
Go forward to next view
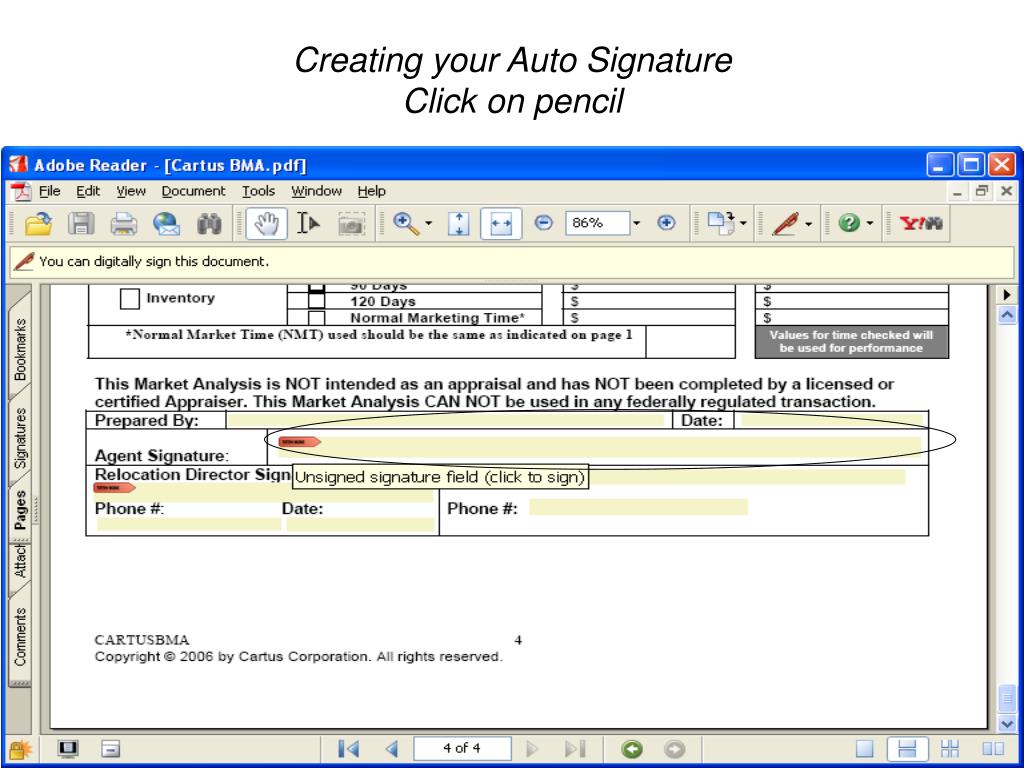click(x=675, y=749)
